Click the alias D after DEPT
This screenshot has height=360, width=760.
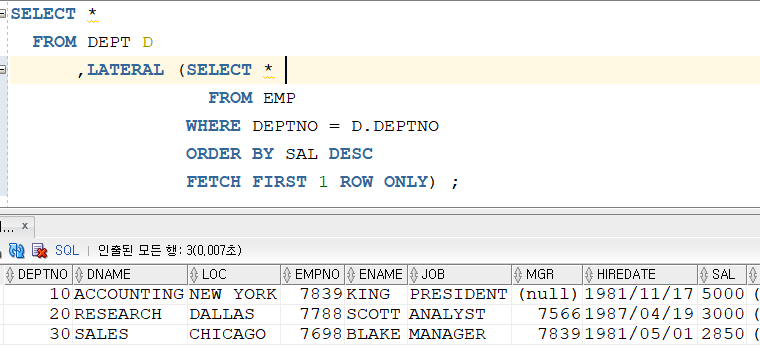click(148, 42)
